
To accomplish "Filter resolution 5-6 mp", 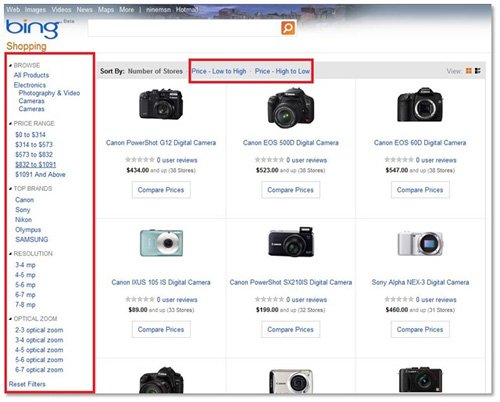I will (x=25, y=285).
